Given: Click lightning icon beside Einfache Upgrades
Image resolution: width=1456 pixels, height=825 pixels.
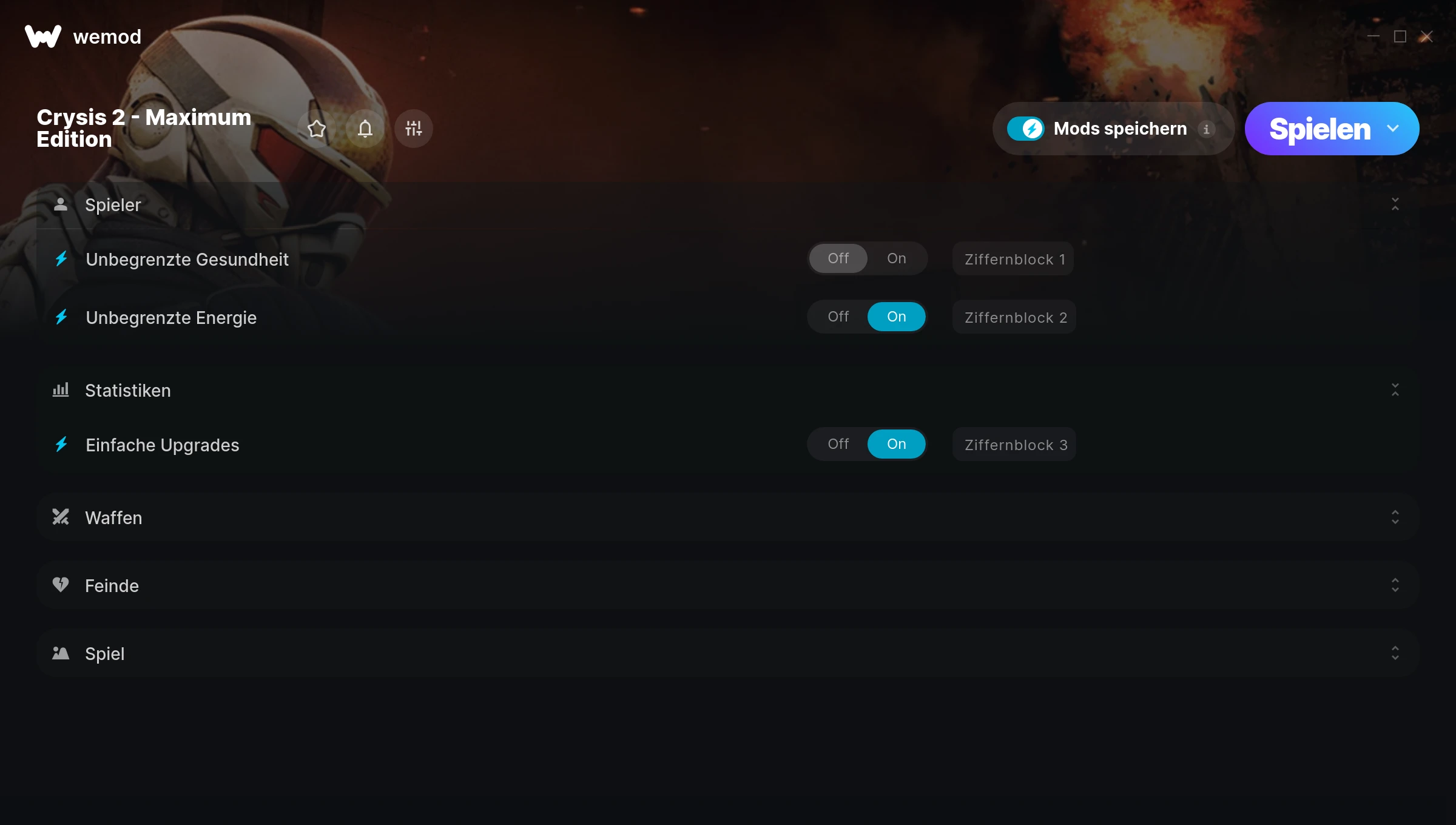Looking at the screenshot, I should tap(61, 445).
